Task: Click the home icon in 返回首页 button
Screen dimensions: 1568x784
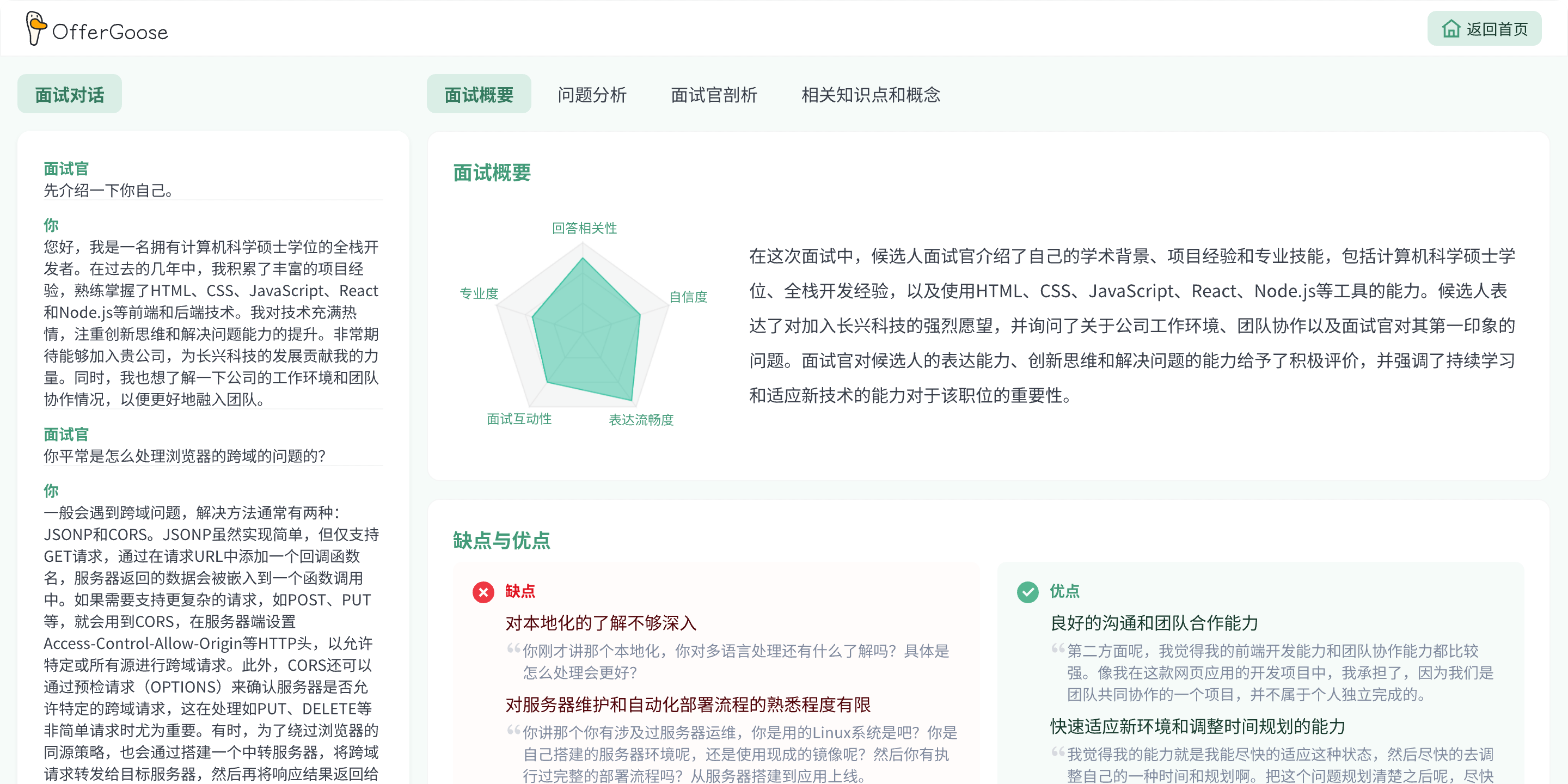Action: pos(1451,28)
